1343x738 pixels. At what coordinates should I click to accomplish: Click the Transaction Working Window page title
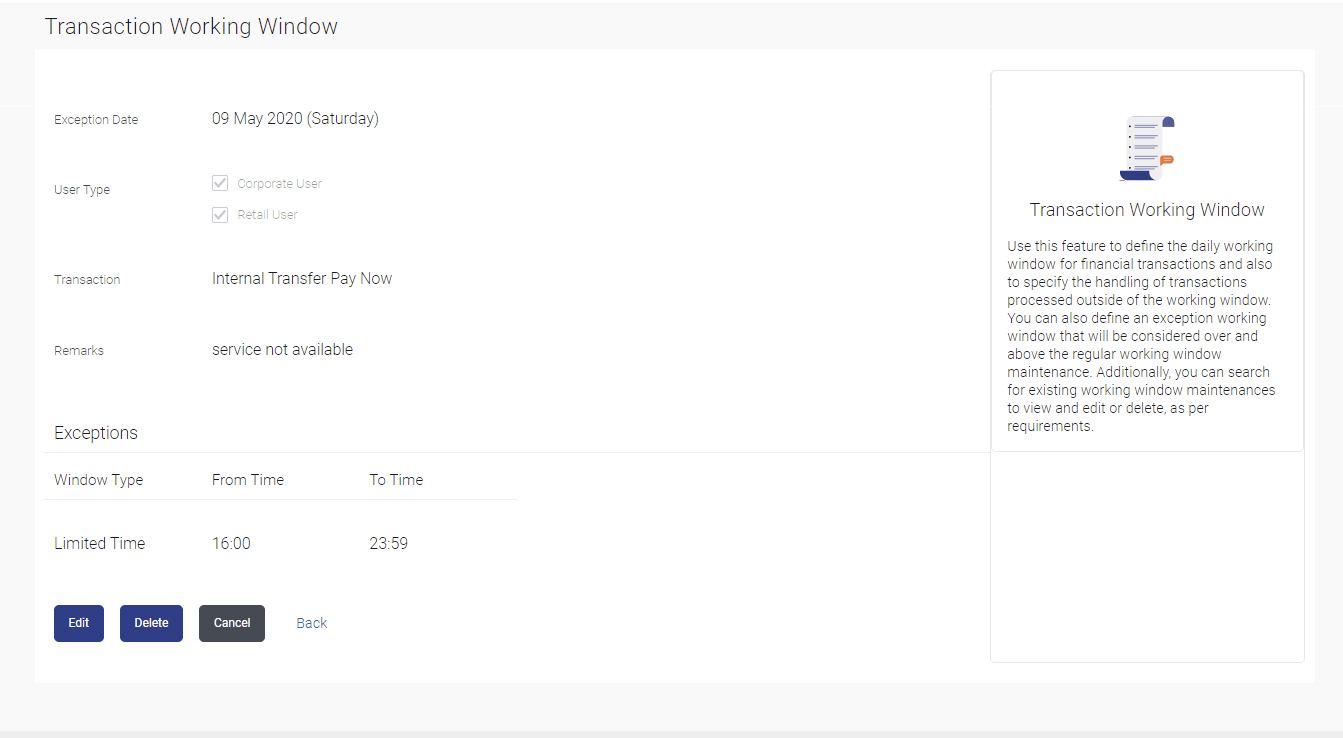(x=190, y=26)
